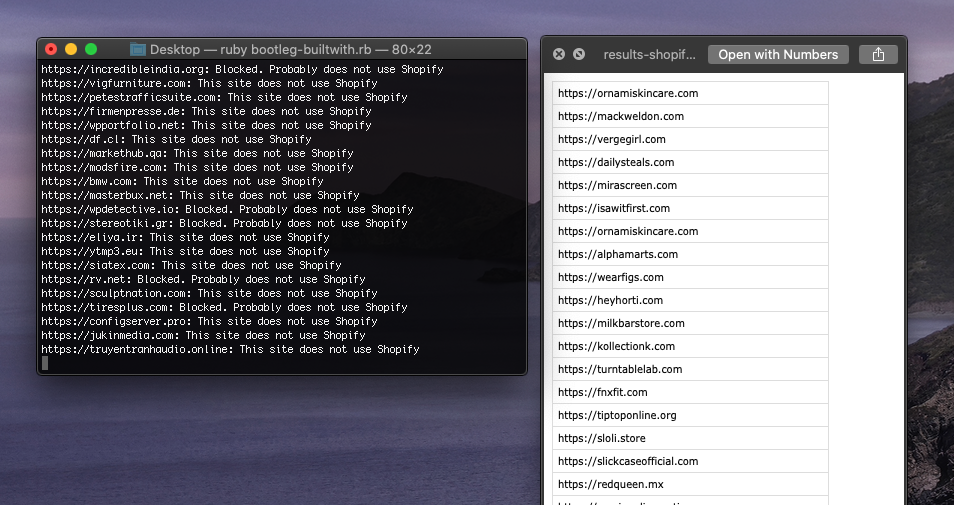The image size is (954, 505).
Task: Click the Quick Look full-screen toggle icon
Action: (579, 54)
